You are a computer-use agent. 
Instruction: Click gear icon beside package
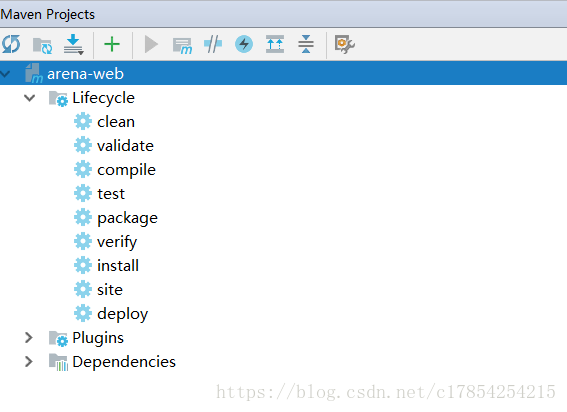point(83,217)
